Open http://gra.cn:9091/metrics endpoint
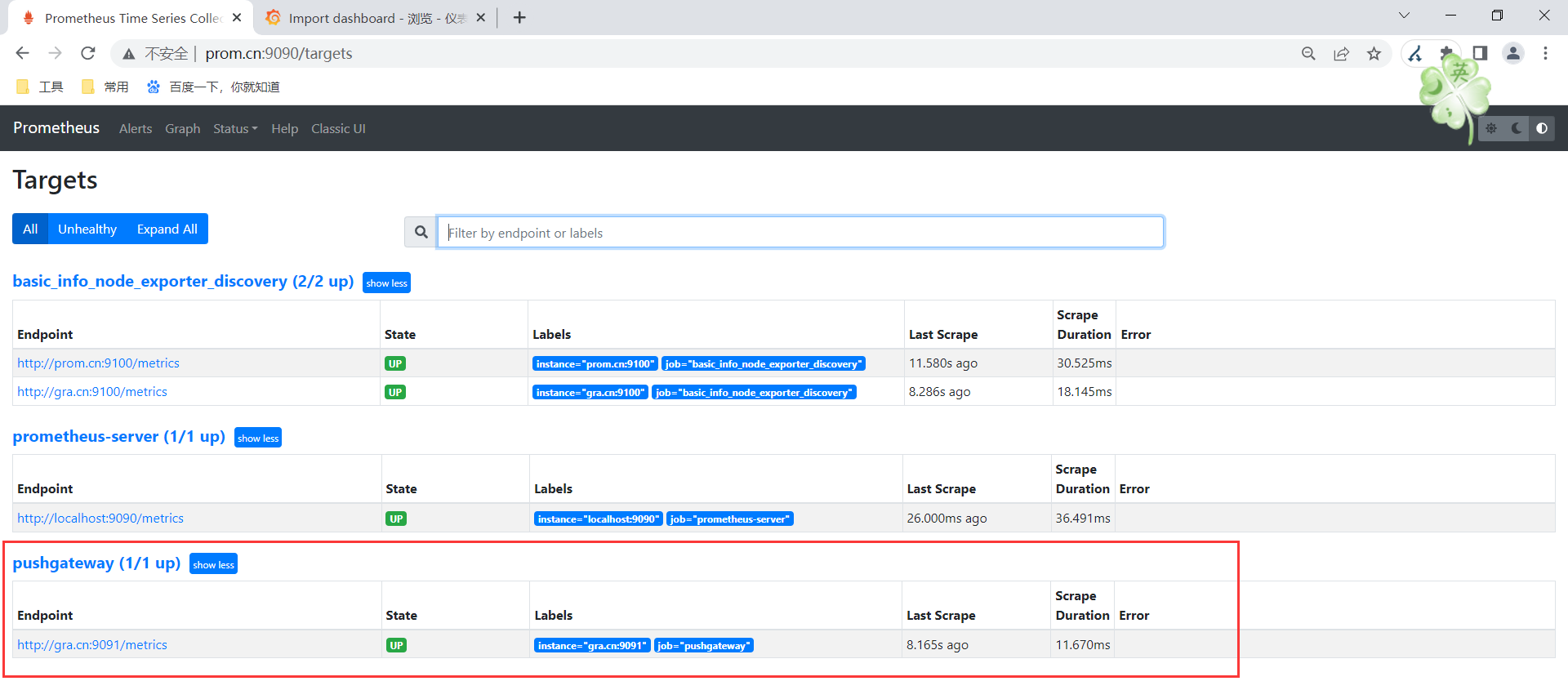 point(92,645)
